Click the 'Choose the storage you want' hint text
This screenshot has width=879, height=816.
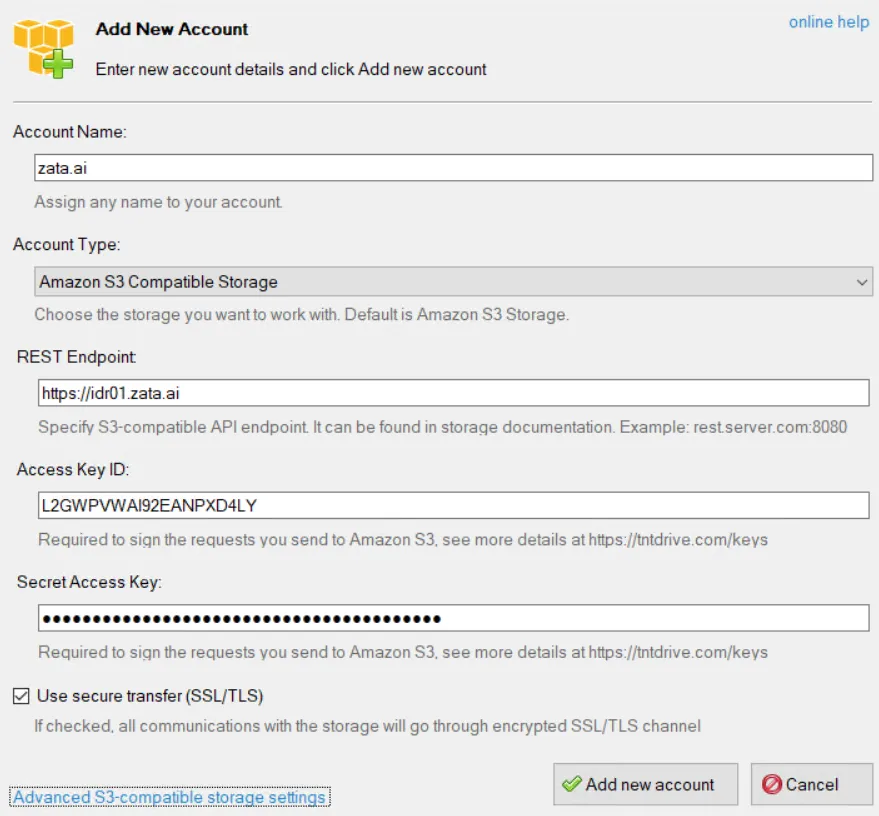pos(302,315)
